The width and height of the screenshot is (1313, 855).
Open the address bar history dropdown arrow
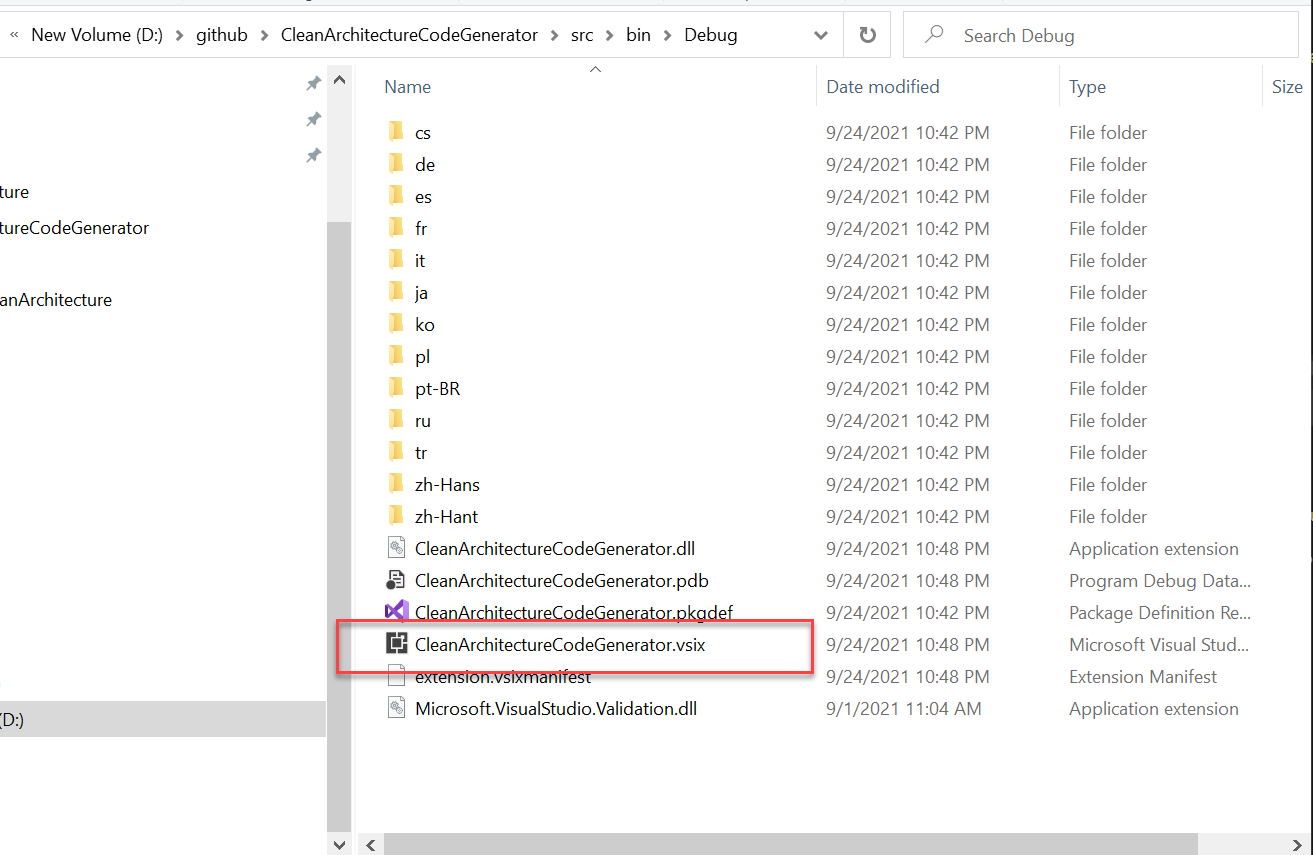tap(820, 34)
